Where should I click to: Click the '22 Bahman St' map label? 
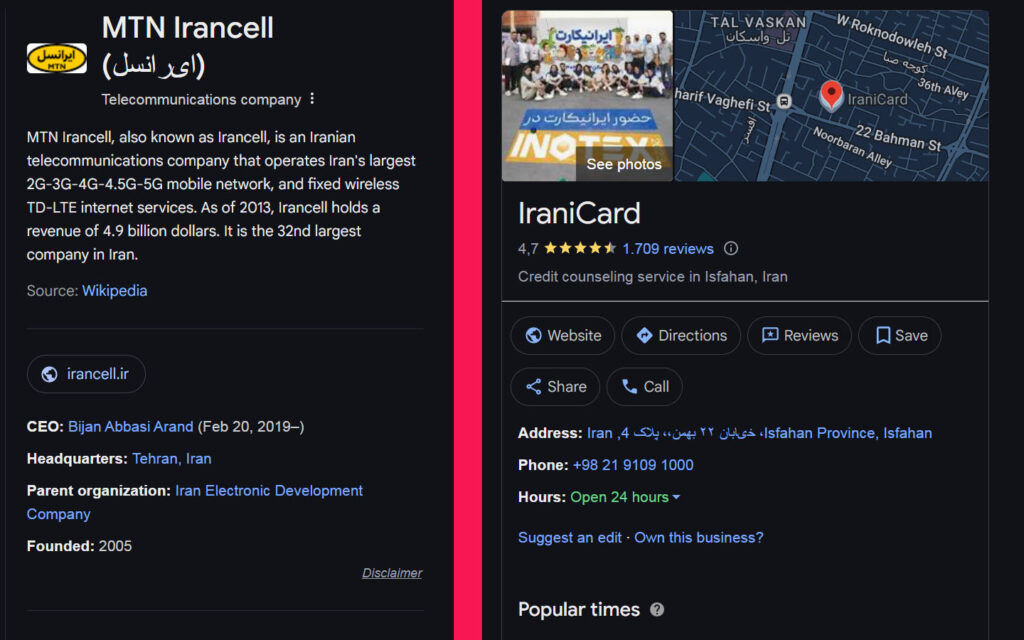click(x=898, y=138)
